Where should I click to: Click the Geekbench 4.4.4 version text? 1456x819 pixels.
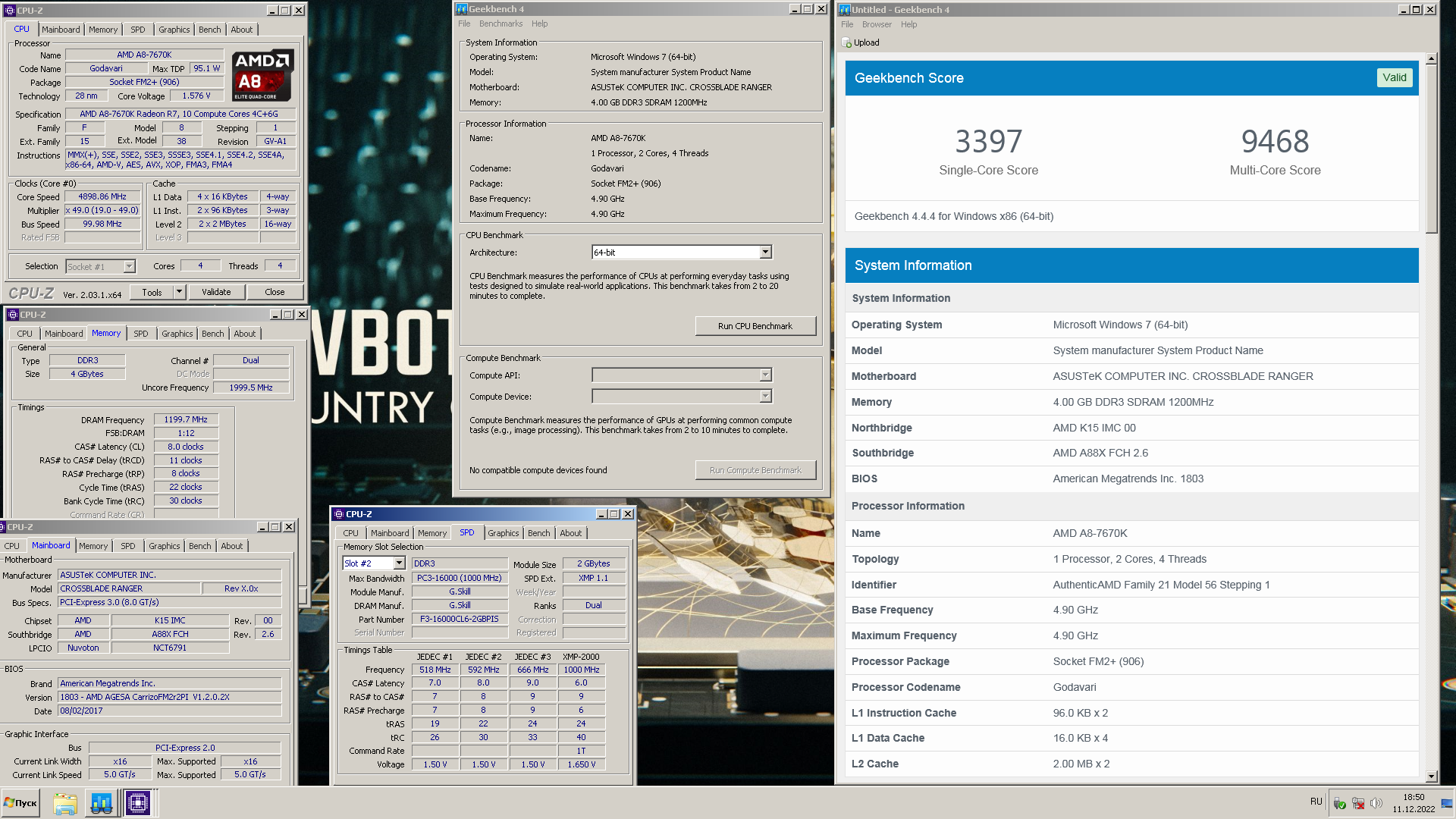(953, 217)
